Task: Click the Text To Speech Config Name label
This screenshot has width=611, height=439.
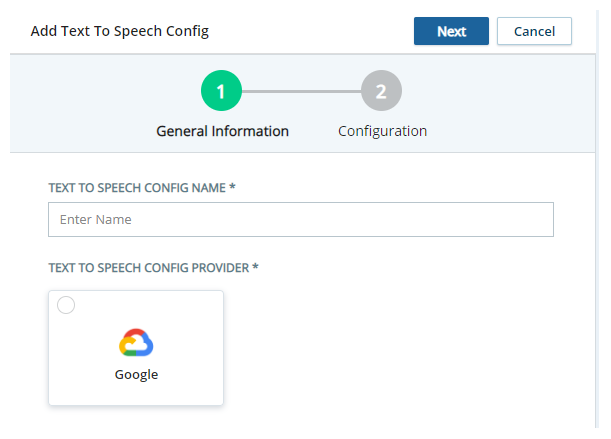Action: [142, 188]
